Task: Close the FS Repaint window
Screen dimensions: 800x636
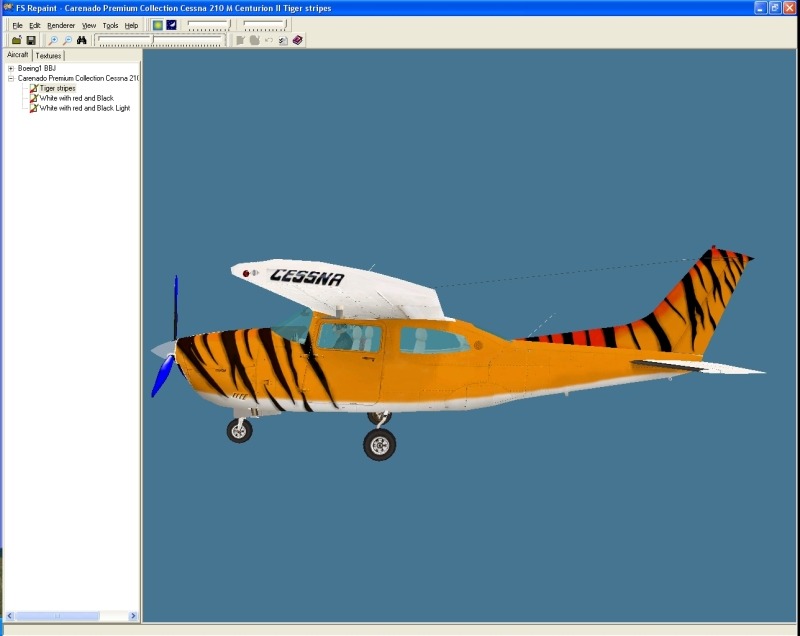Action: (789, 8)
